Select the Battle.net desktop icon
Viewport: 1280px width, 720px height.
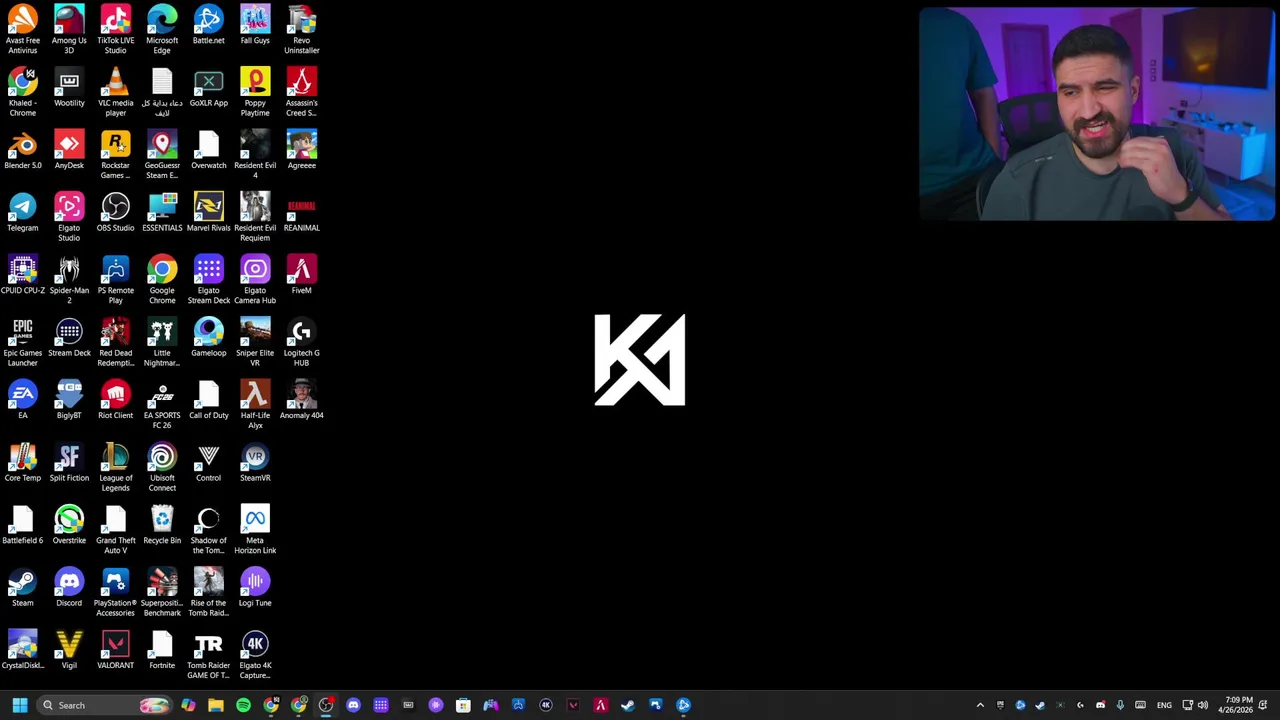[x=208, y=25]
